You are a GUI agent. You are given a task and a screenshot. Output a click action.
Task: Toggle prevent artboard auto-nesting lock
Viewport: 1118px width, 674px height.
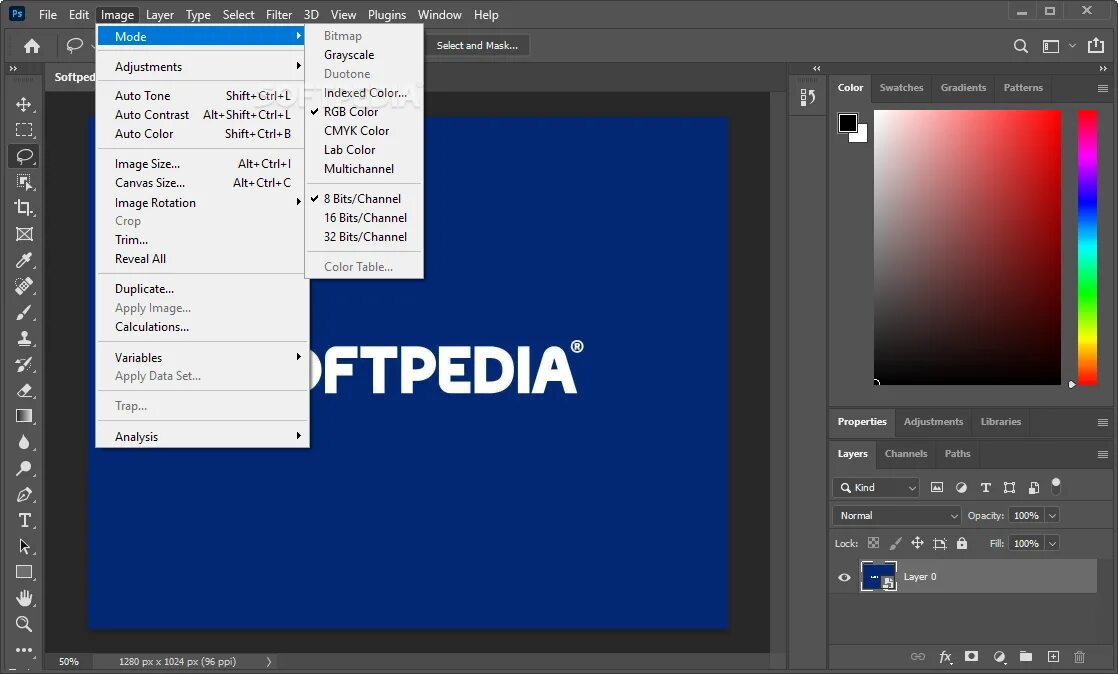click(940, 543)
